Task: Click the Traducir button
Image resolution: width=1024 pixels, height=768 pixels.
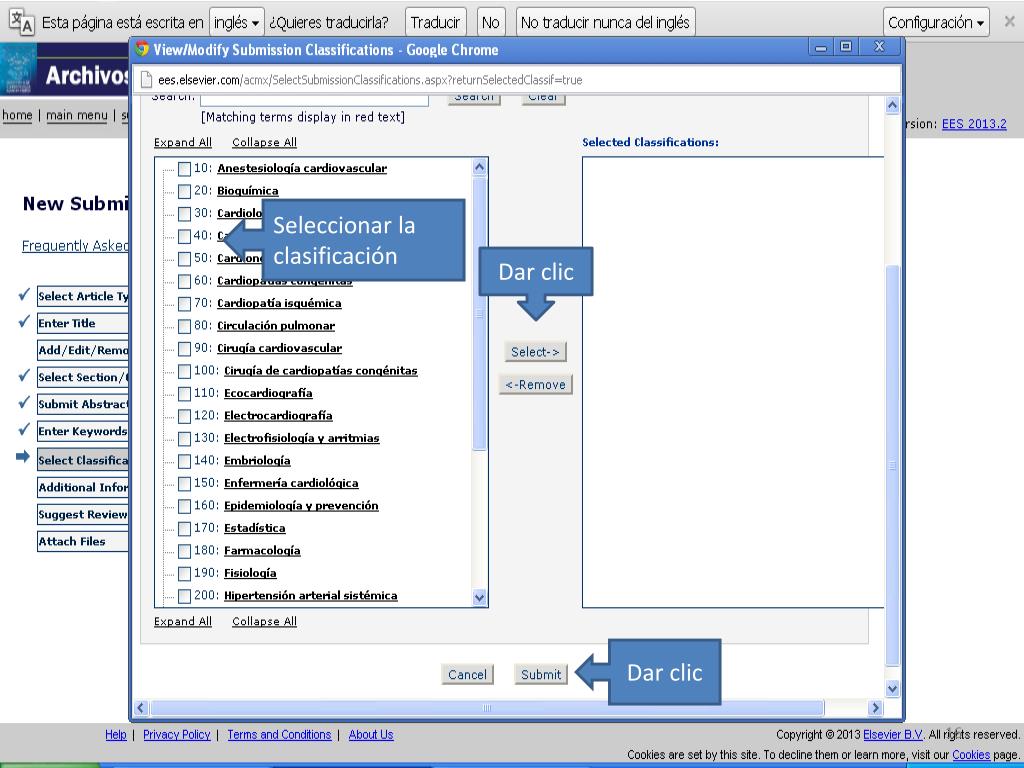Action: click(x=436, y=23)
